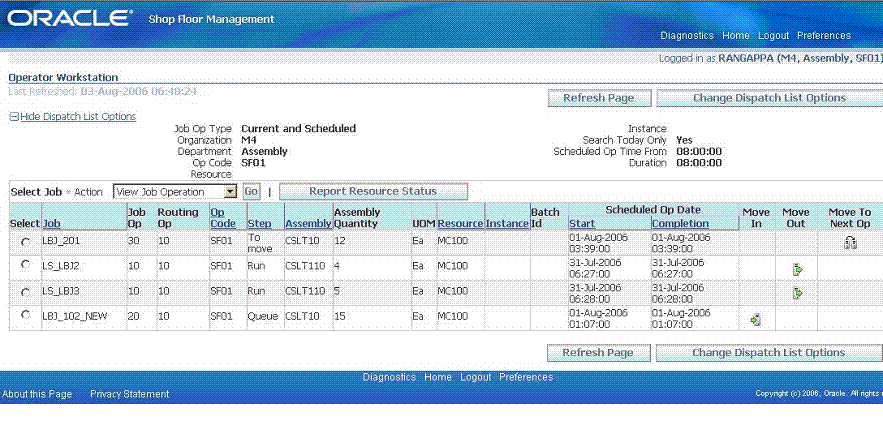Open the About this Page link

(37, 394)
